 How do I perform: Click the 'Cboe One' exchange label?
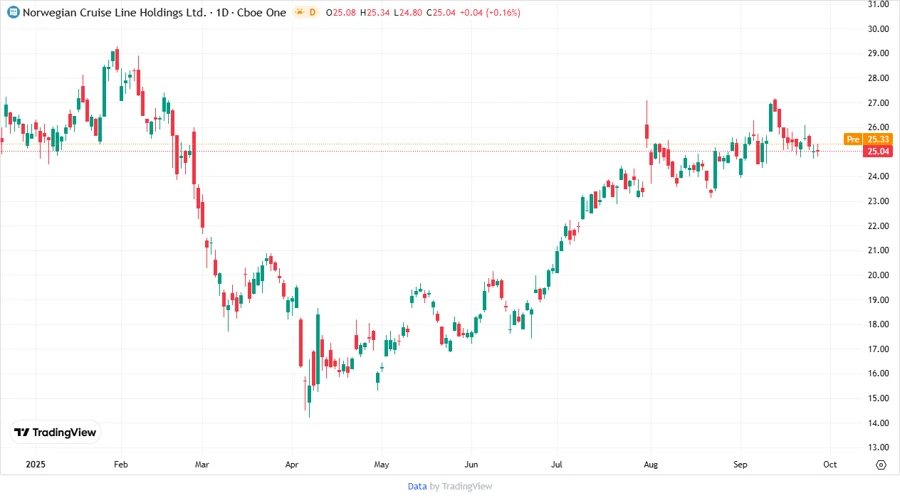point(261,12)
